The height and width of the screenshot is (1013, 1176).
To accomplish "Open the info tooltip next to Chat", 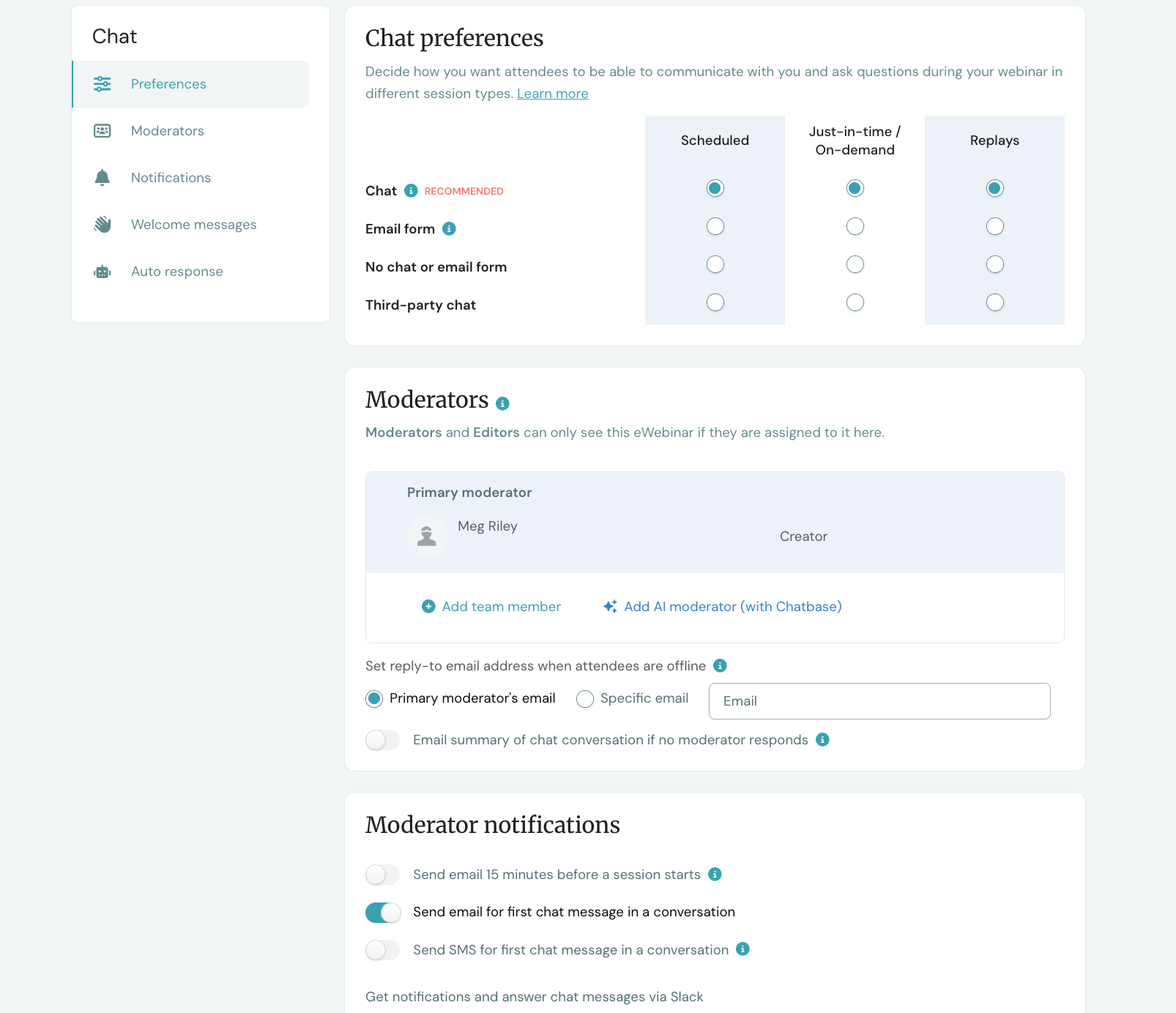I will tap(410, 190).
